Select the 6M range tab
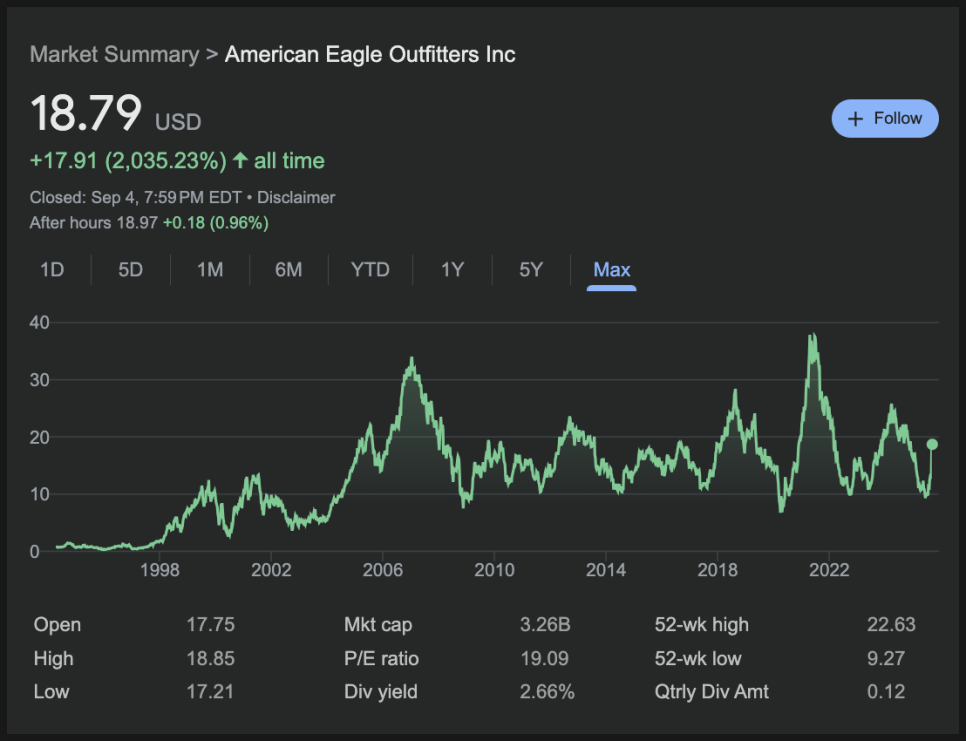Screen dimensions: 966x741 [288, 270]
